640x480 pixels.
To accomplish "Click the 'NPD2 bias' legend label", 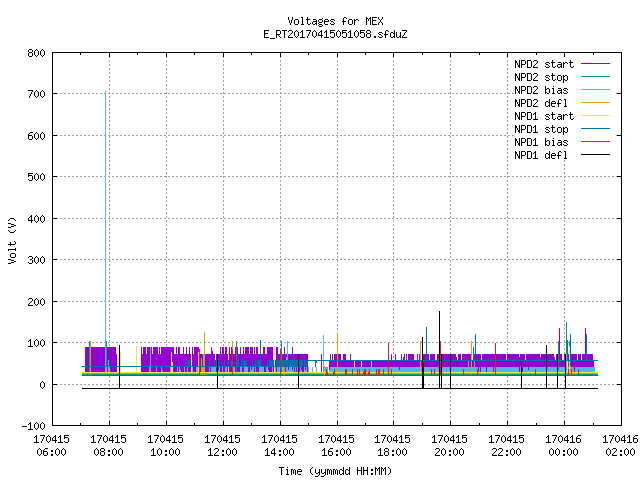I will tap(541, 90).
